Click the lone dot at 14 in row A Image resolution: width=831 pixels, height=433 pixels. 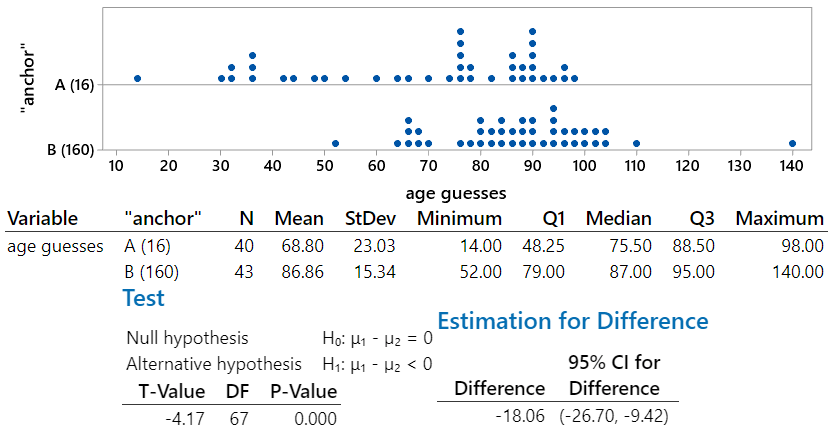(137, 78)
